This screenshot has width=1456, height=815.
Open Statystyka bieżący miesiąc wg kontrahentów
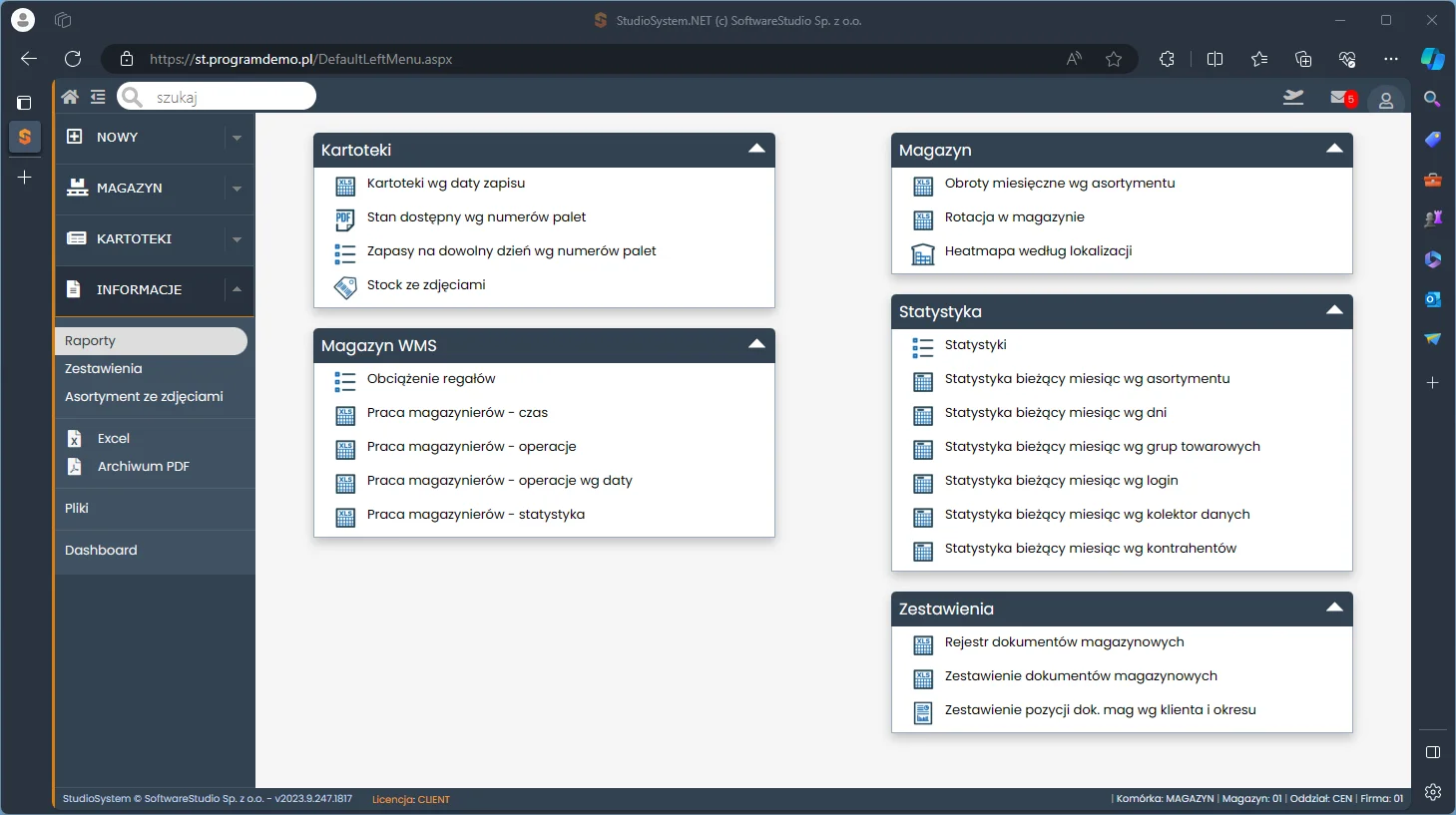(x=1091, y=549)
